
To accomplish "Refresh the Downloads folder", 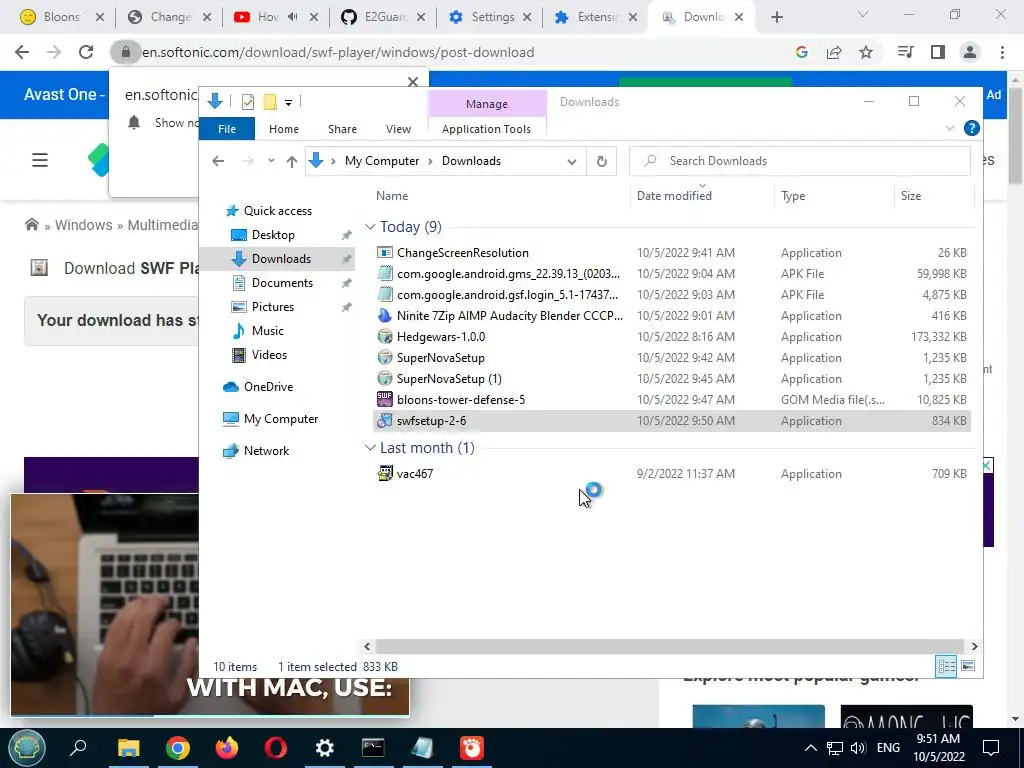I will [x=601, y=161].
